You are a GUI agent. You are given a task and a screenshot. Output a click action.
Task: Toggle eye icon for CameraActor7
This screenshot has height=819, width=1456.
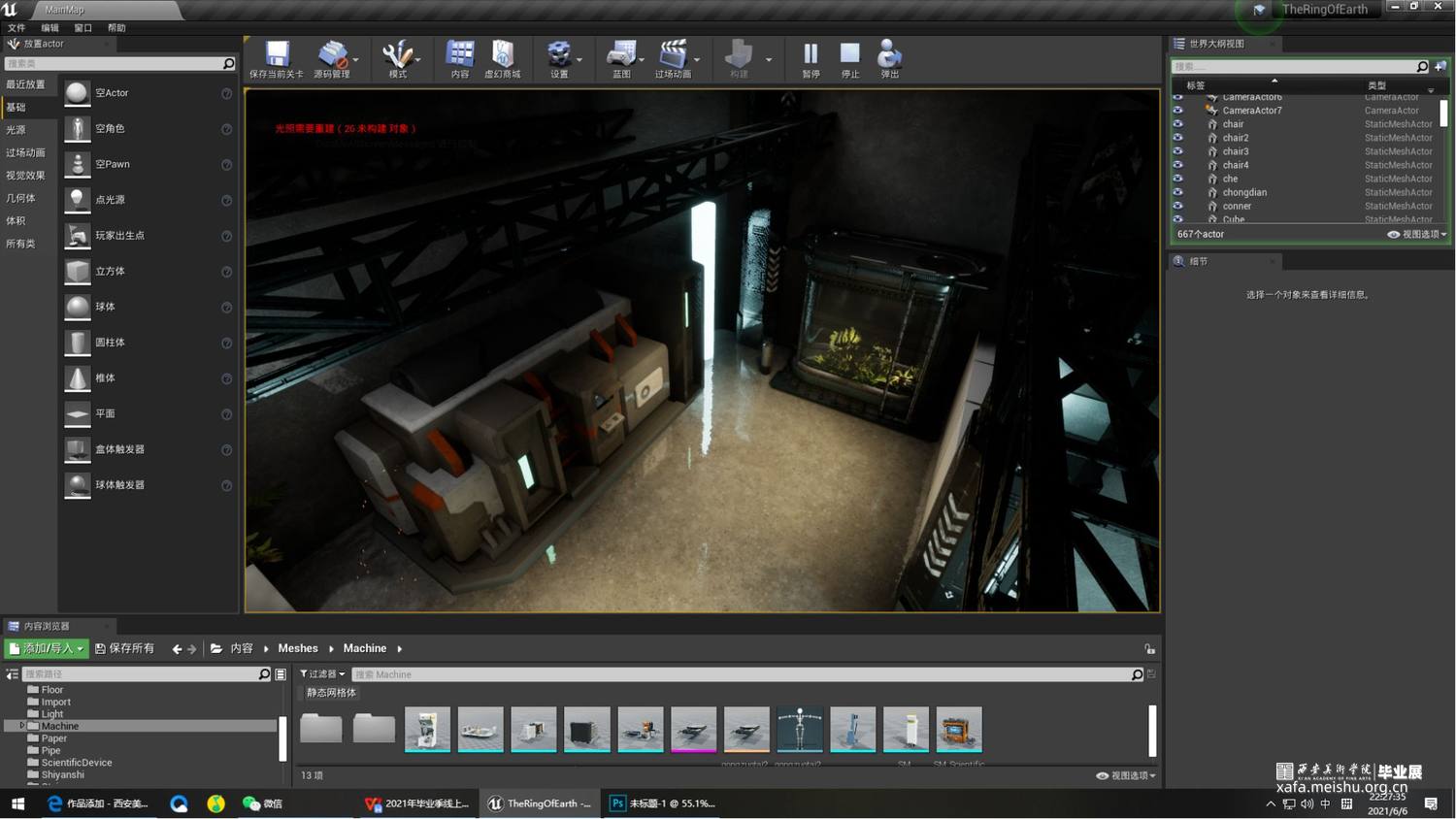click(x=1177, y=111)
